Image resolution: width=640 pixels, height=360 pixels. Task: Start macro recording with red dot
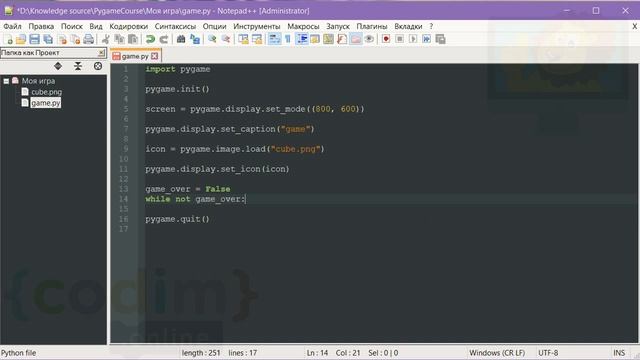coord(386,39)
